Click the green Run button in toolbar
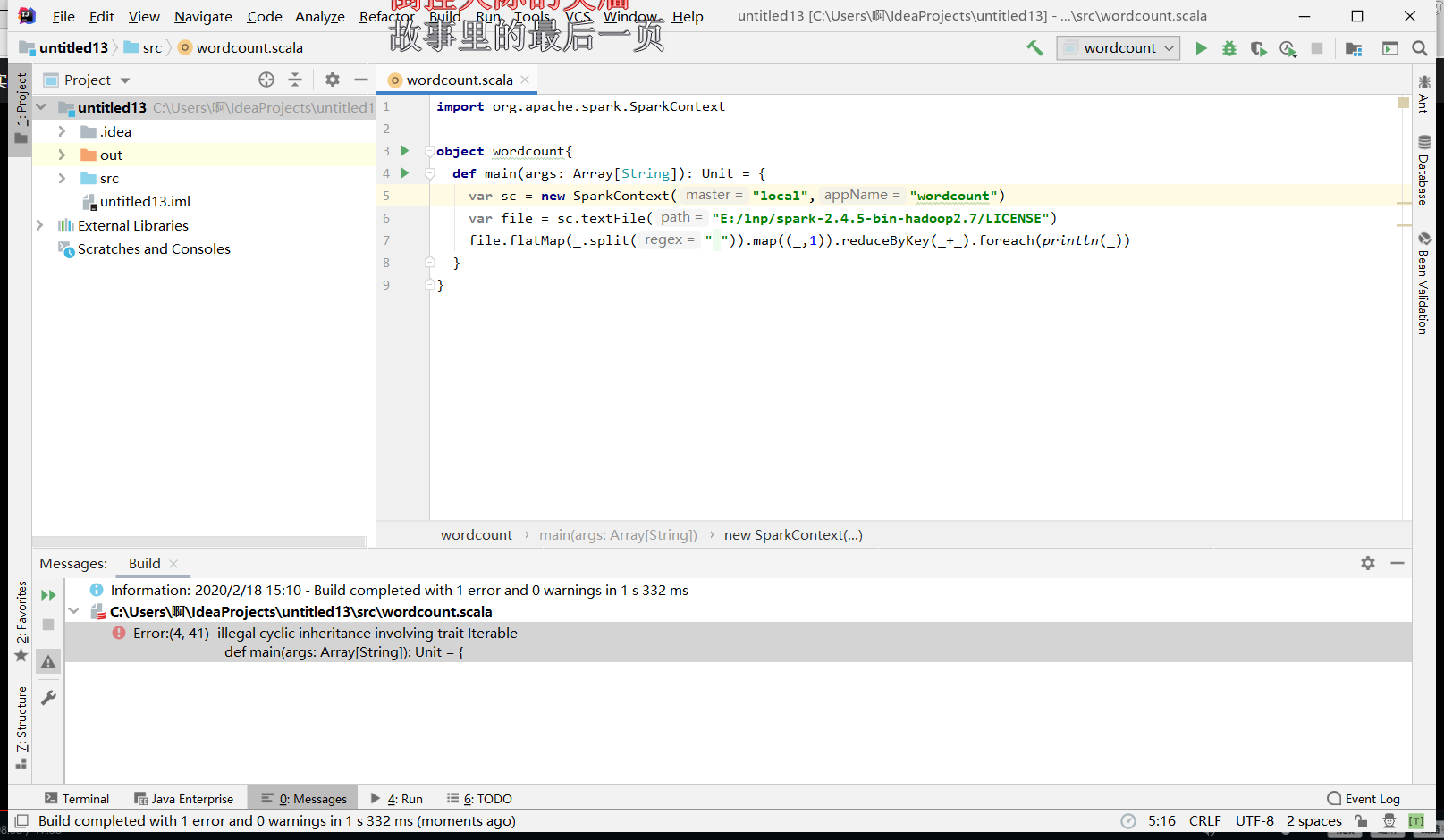The height and width of the screenshot is (840, 1444). tap(1201, 48)
